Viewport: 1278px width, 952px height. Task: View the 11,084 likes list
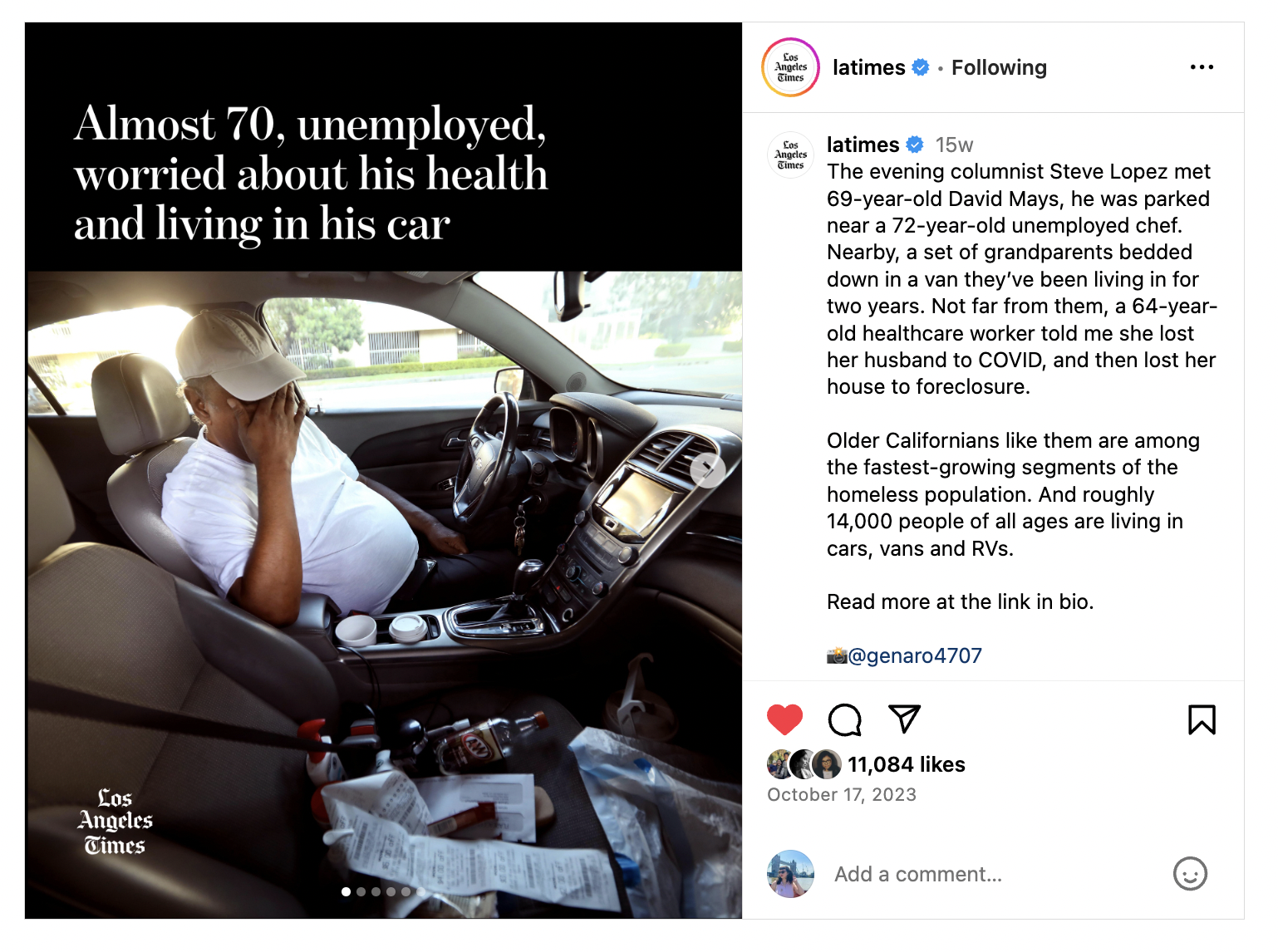(907, 764)
